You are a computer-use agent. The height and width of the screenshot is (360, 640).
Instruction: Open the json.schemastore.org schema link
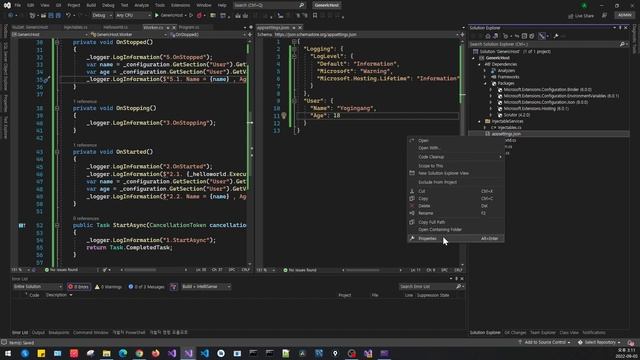pos(315,35)
